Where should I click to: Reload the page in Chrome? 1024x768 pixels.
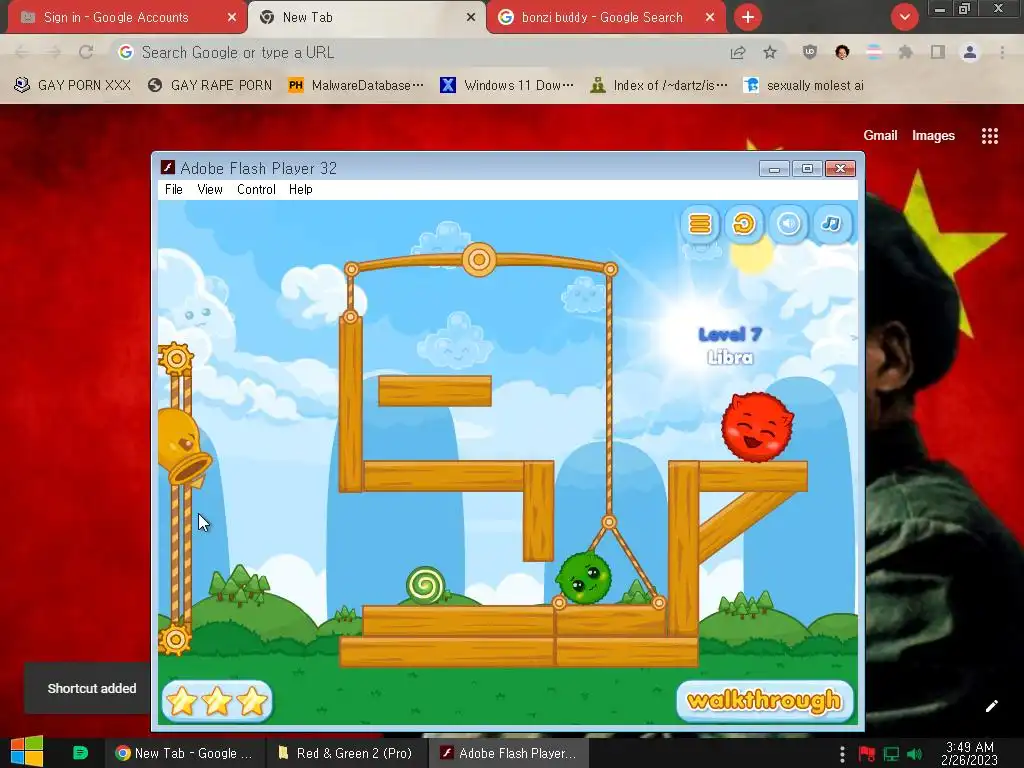[86, 52]
